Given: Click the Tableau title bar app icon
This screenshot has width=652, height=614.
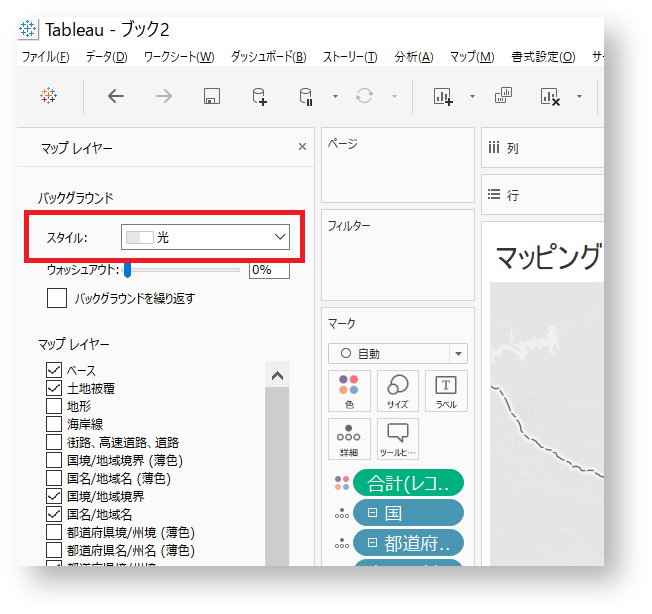Looking at the screenshot, I should pyautogui.click(x=28, y=29).
